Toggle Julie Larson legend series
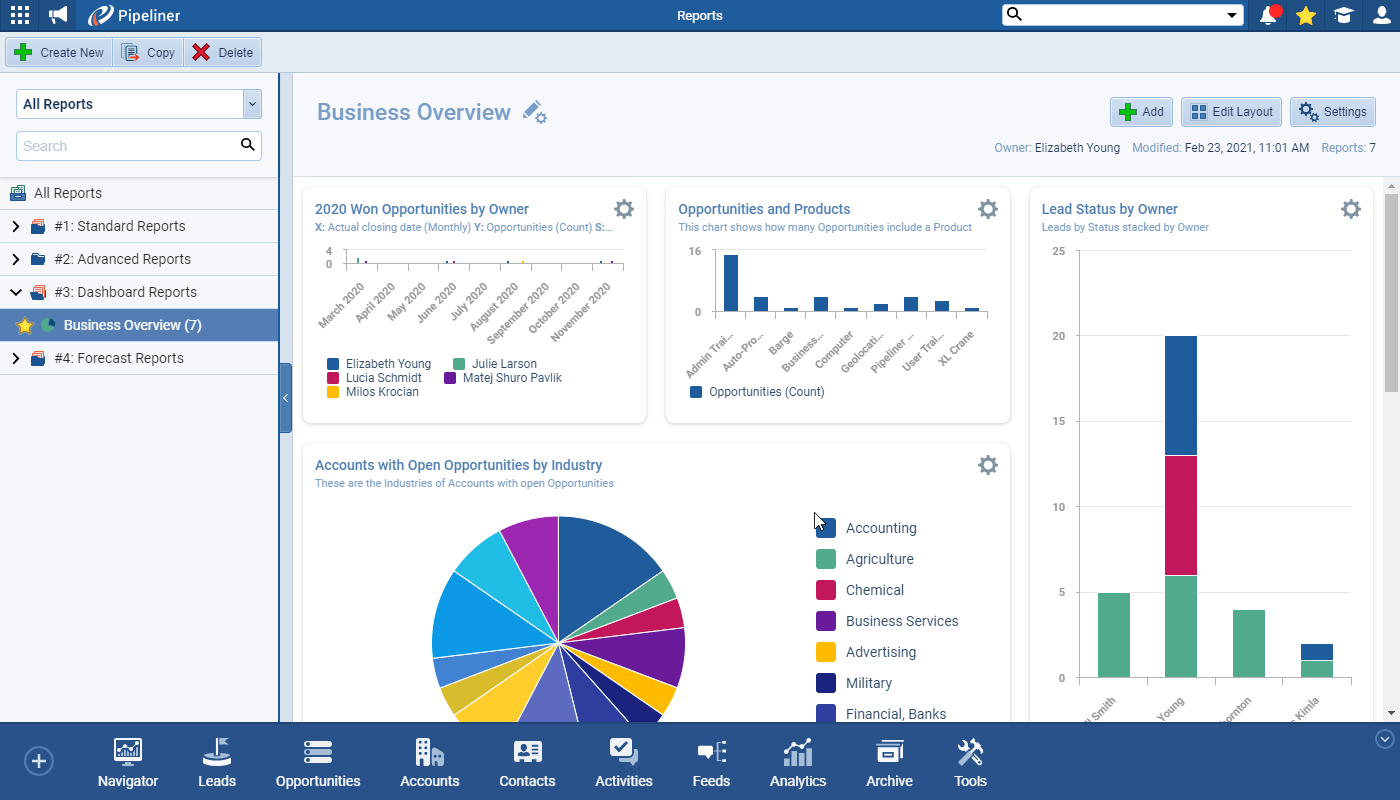1400x800 pixels. (460, 364)
